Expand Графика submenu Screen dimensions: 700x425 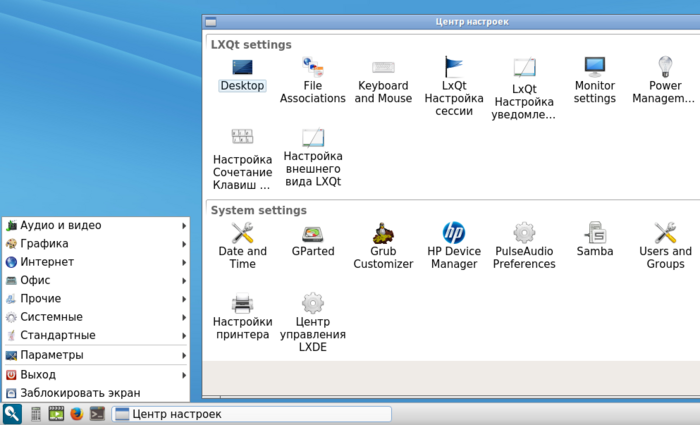(96, 244)
